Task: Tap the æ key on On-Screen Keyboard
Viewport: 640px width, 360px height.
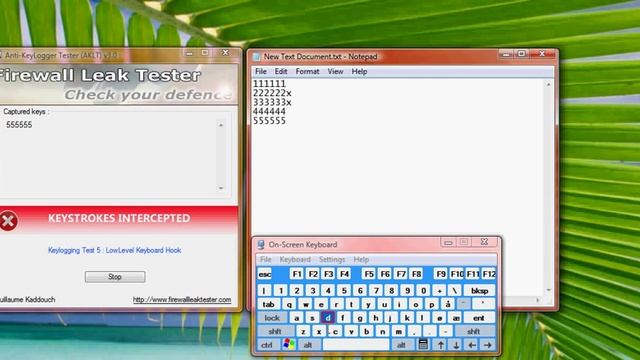Action: [456, 318]
